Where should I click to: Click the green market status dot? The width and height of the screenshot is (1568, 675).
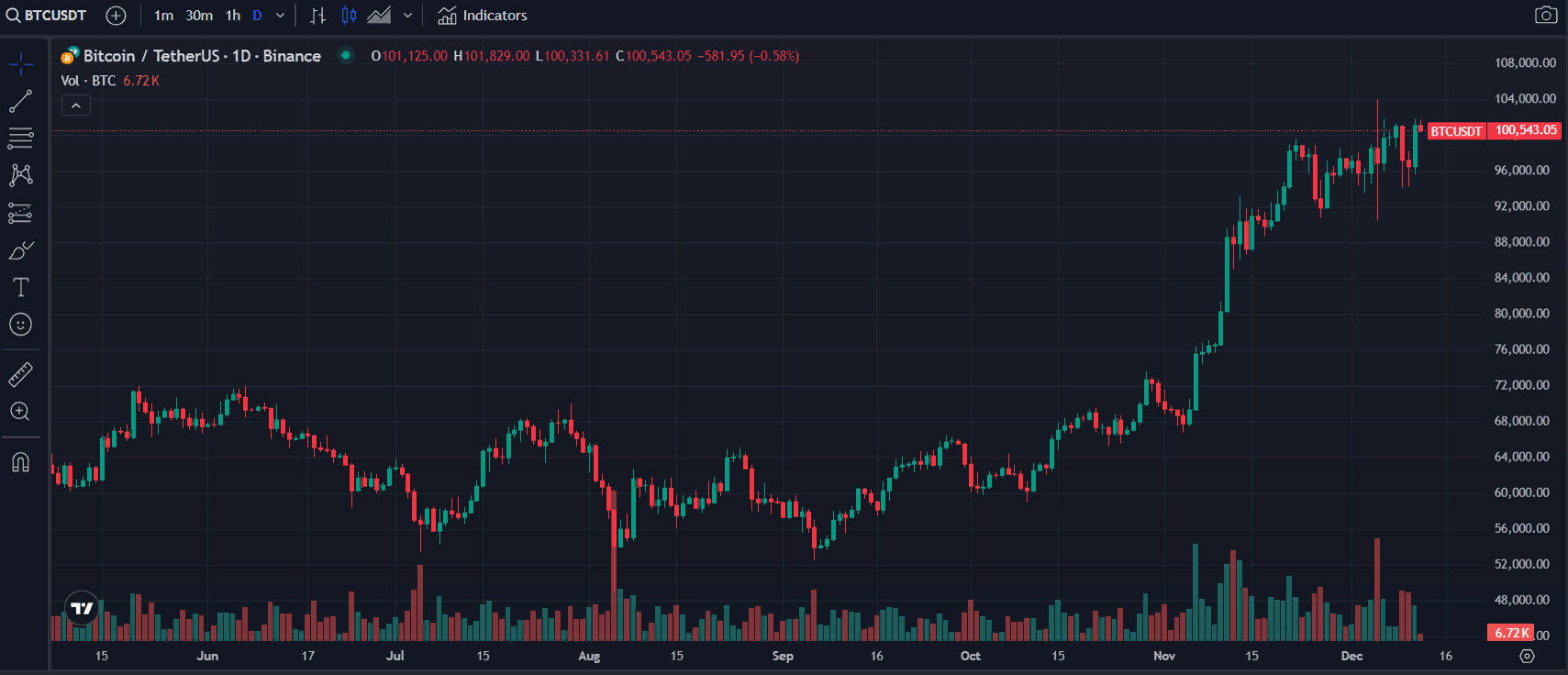click(346, 55)
